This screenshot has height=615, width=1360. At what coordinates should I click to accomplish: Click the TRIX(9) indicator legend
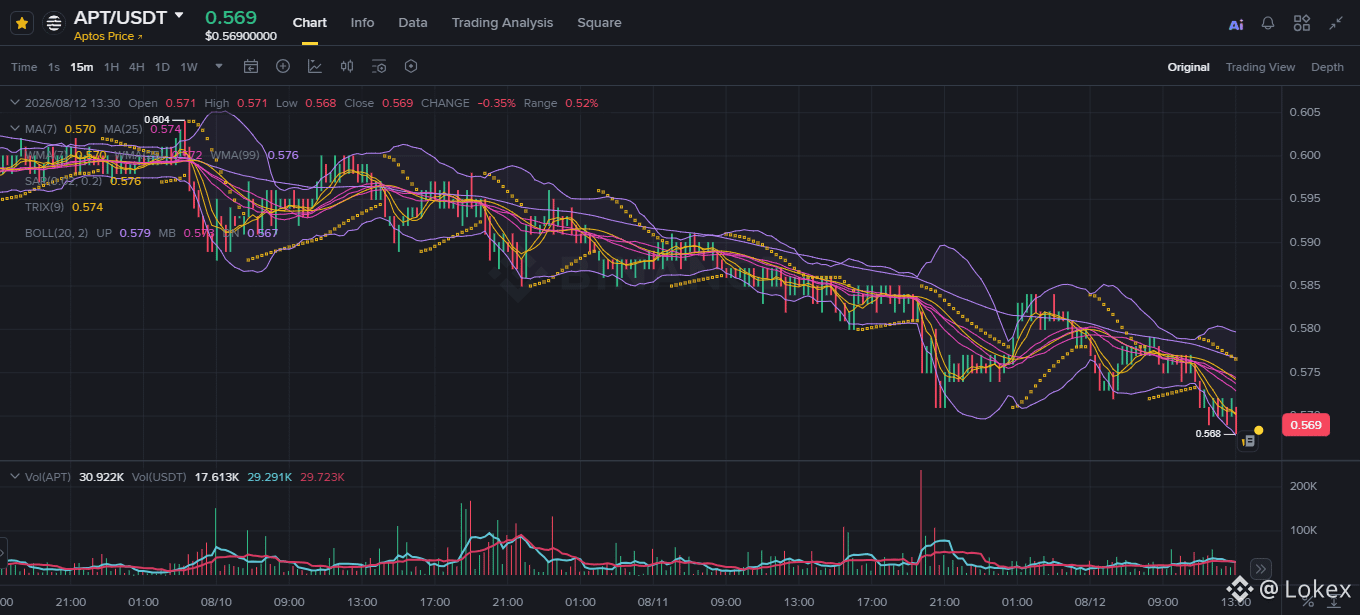44,207
